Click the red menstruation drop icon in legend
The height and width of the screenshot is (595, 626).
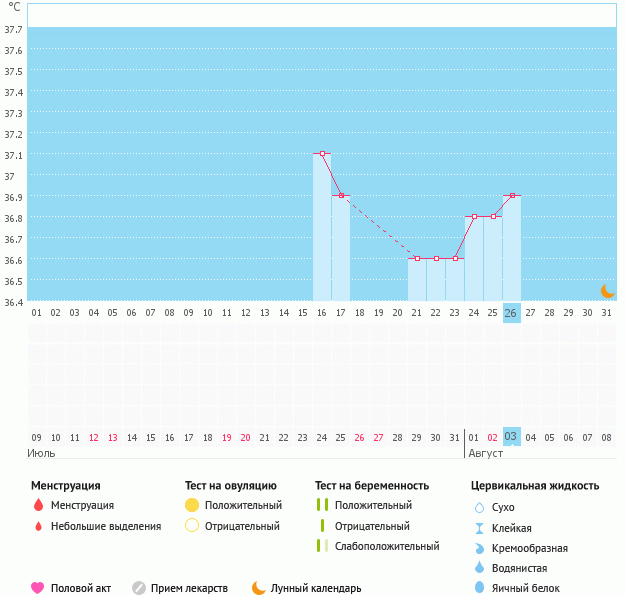point(38,505)
